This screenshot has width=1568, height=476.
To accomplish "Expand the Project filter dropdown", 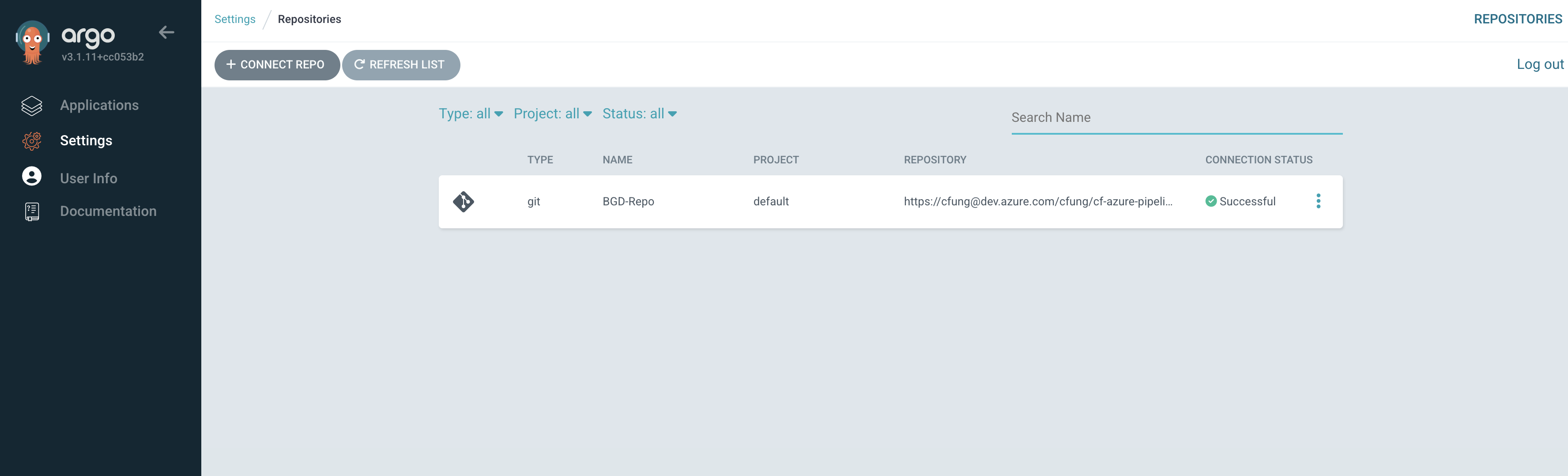I will click(552, 114).
